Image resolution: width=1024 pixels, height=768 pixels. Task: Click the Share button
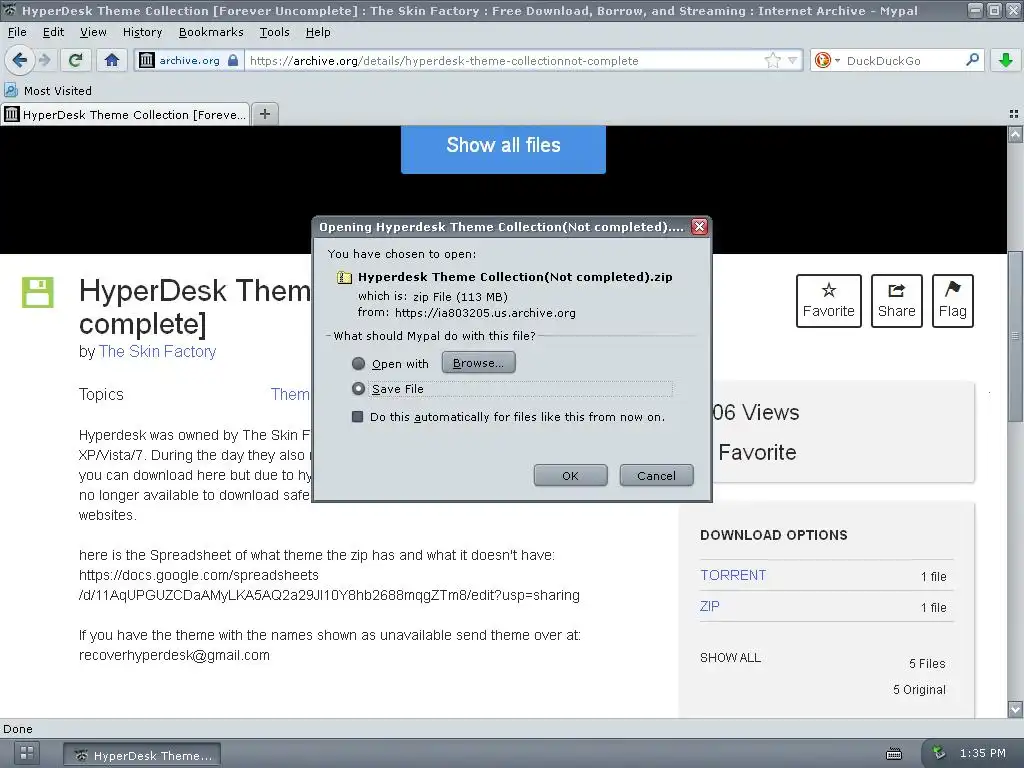click(897, 300)
